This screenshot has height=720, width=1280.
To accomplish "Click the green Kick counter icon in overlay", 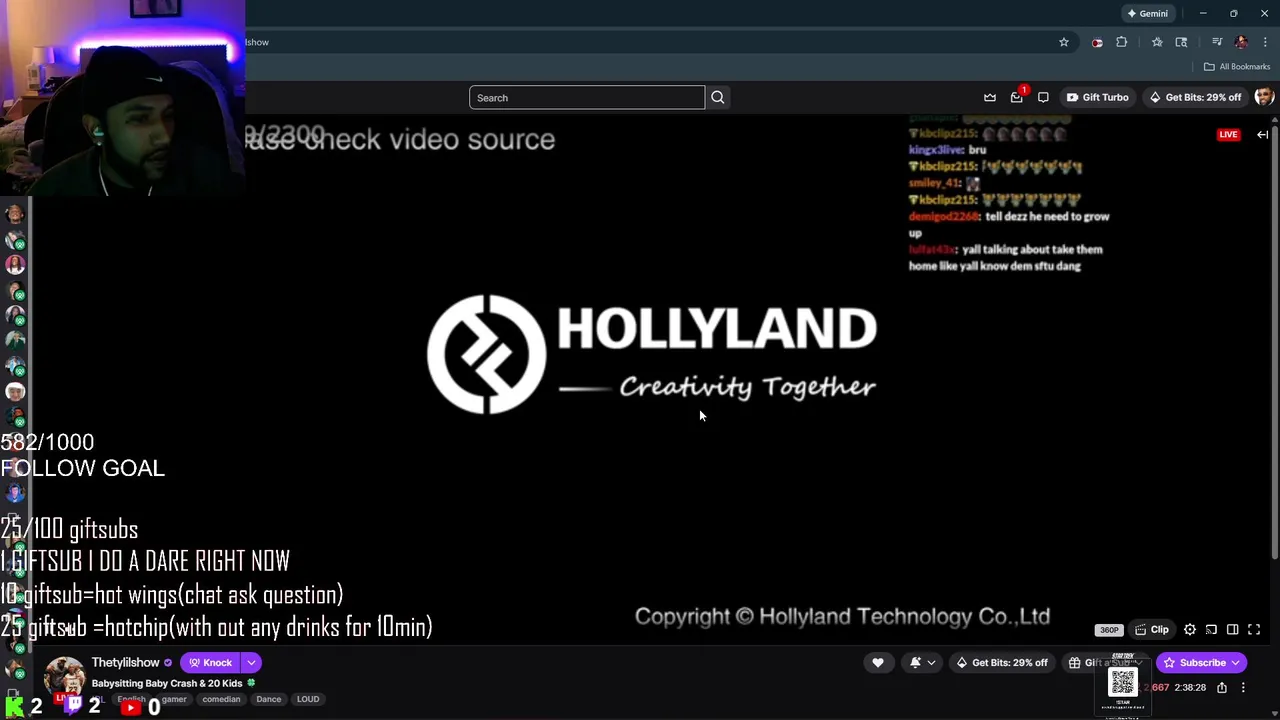I will click(15, 707).
